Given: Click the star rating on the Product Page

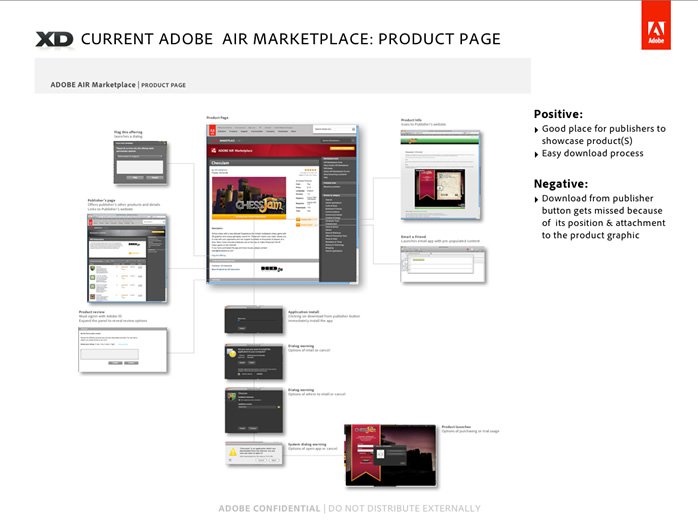Looking at the screenshot, I should [310, 170].
